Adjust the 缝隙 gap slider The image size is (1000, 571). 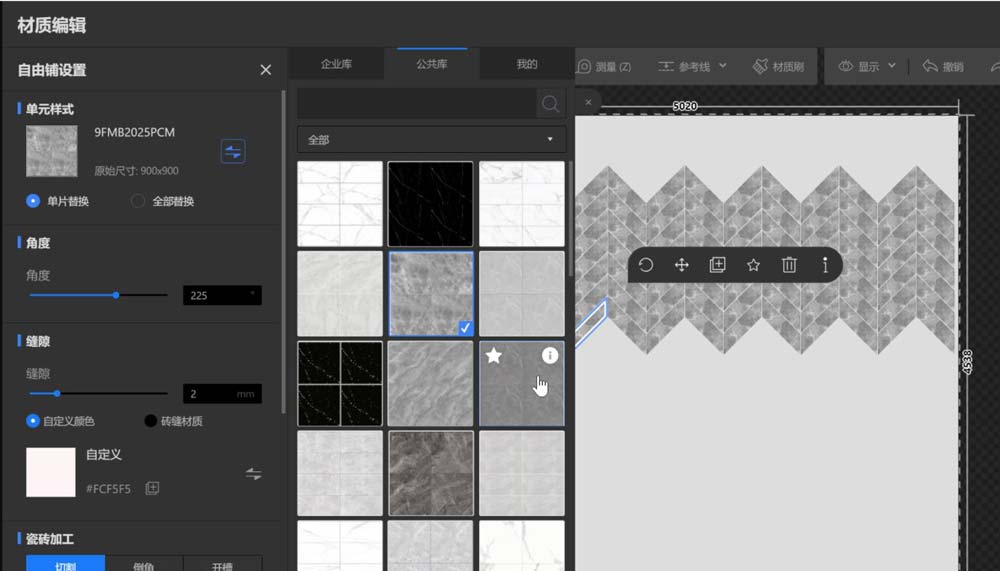[57, 394]
